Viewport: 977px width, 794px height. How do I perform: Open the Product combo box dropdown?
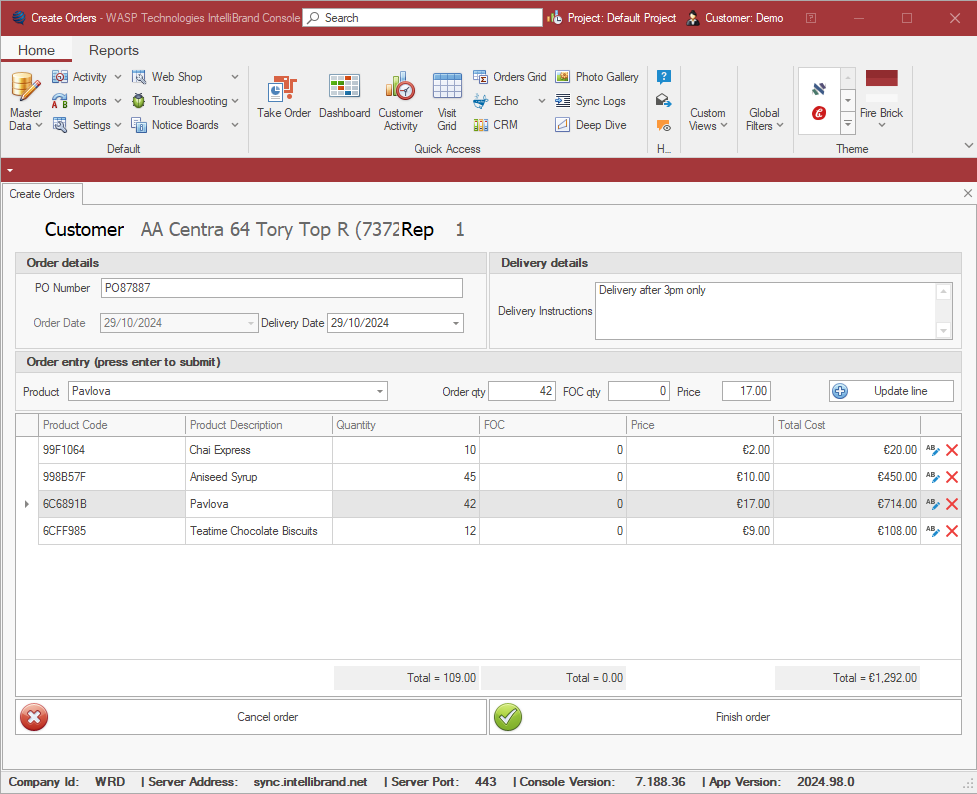coord(380,392)
